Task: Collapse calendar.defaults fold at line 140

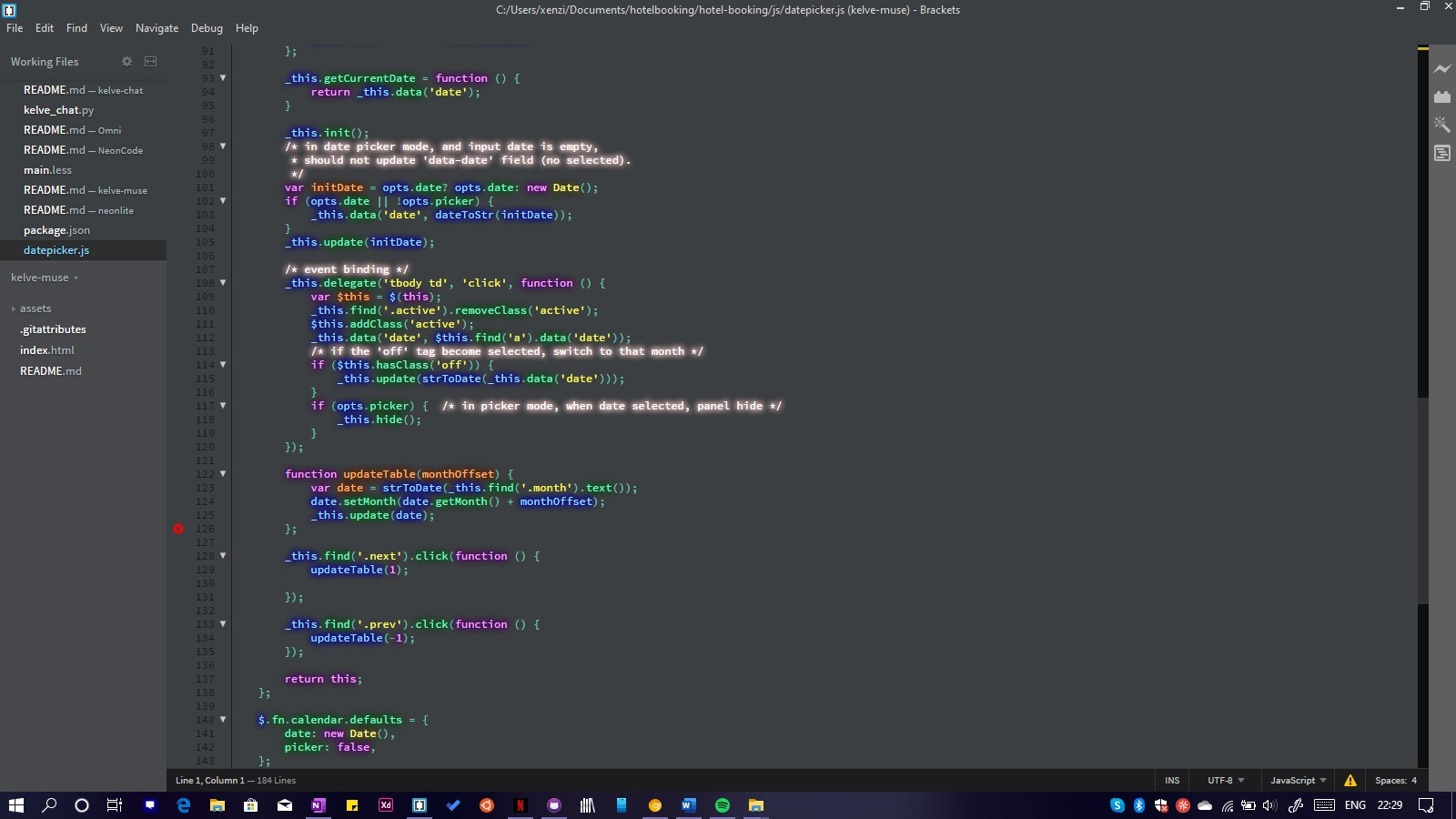Action: pyautogui.click(x=223, y=720)
